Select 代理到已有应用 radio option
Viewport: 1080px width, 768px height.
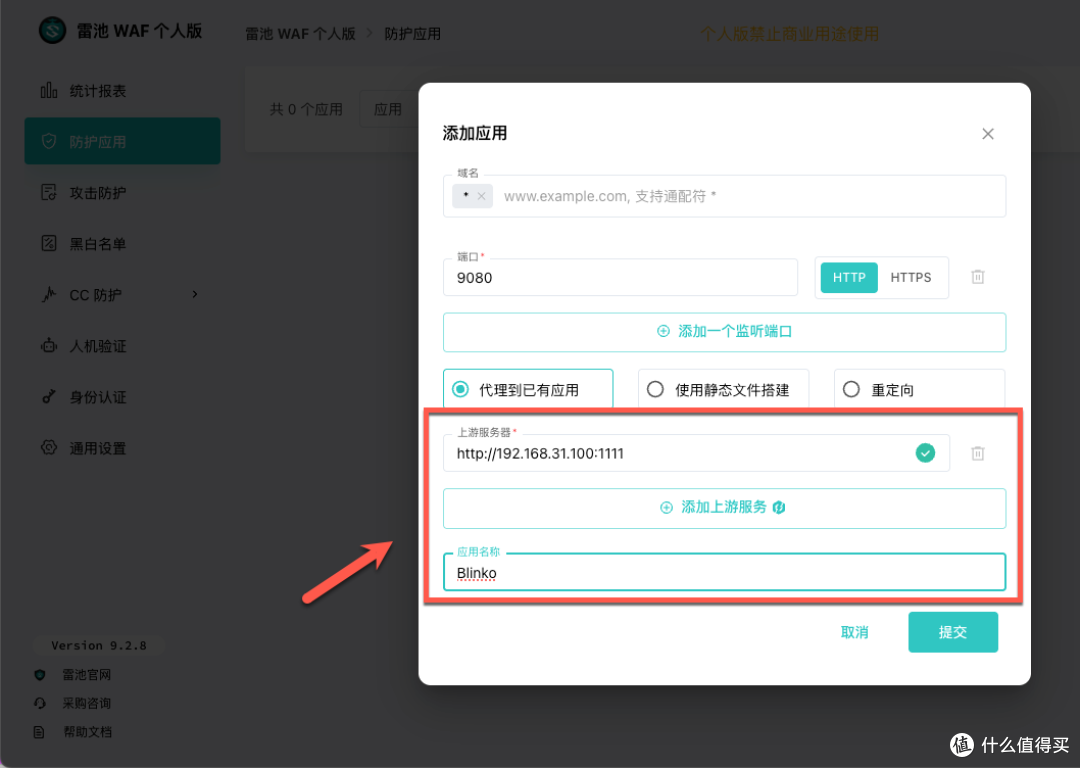[x=528, y=390]
